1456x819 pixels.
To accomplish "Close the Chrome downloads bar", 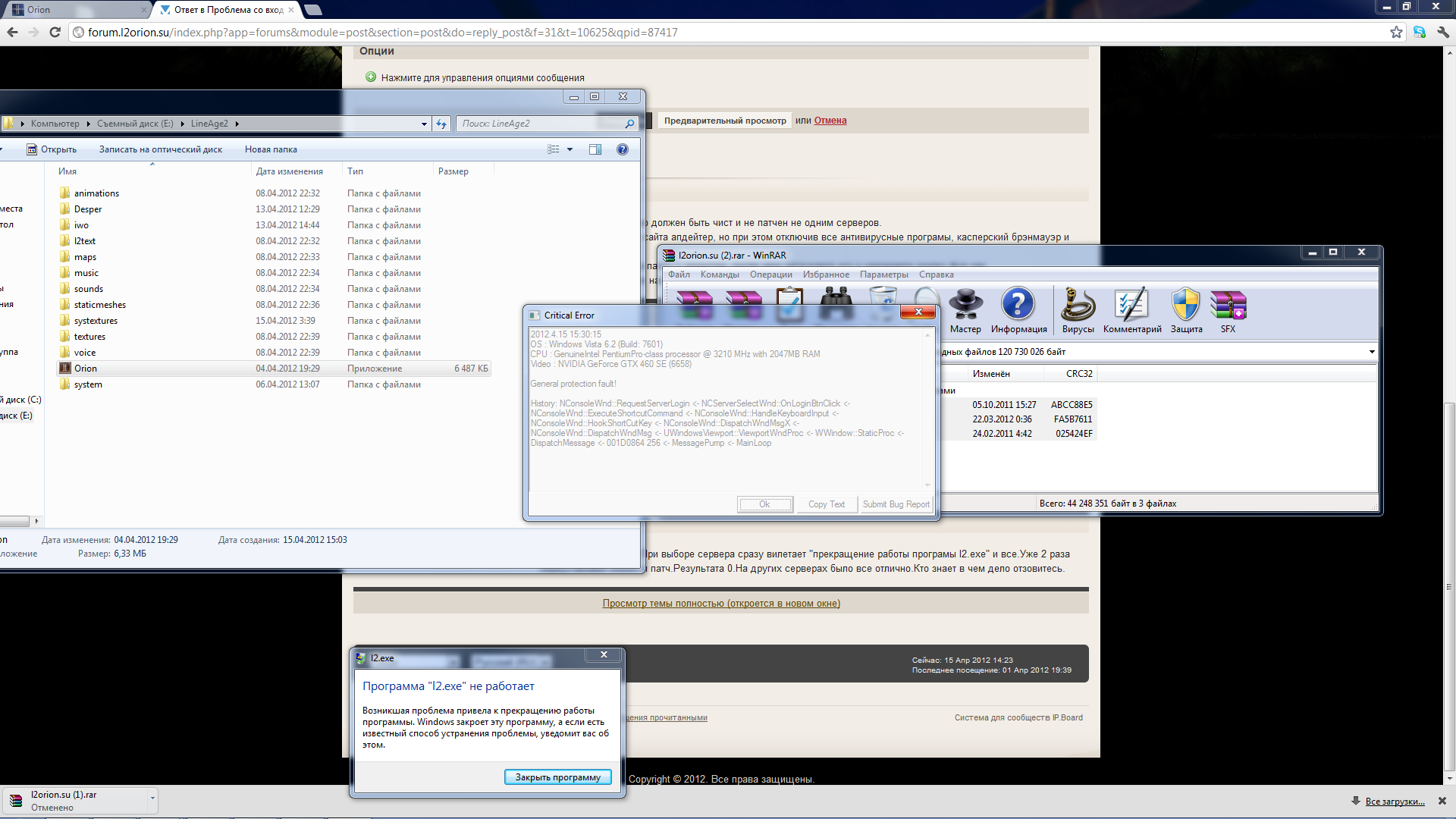I will click(1442, 801).
